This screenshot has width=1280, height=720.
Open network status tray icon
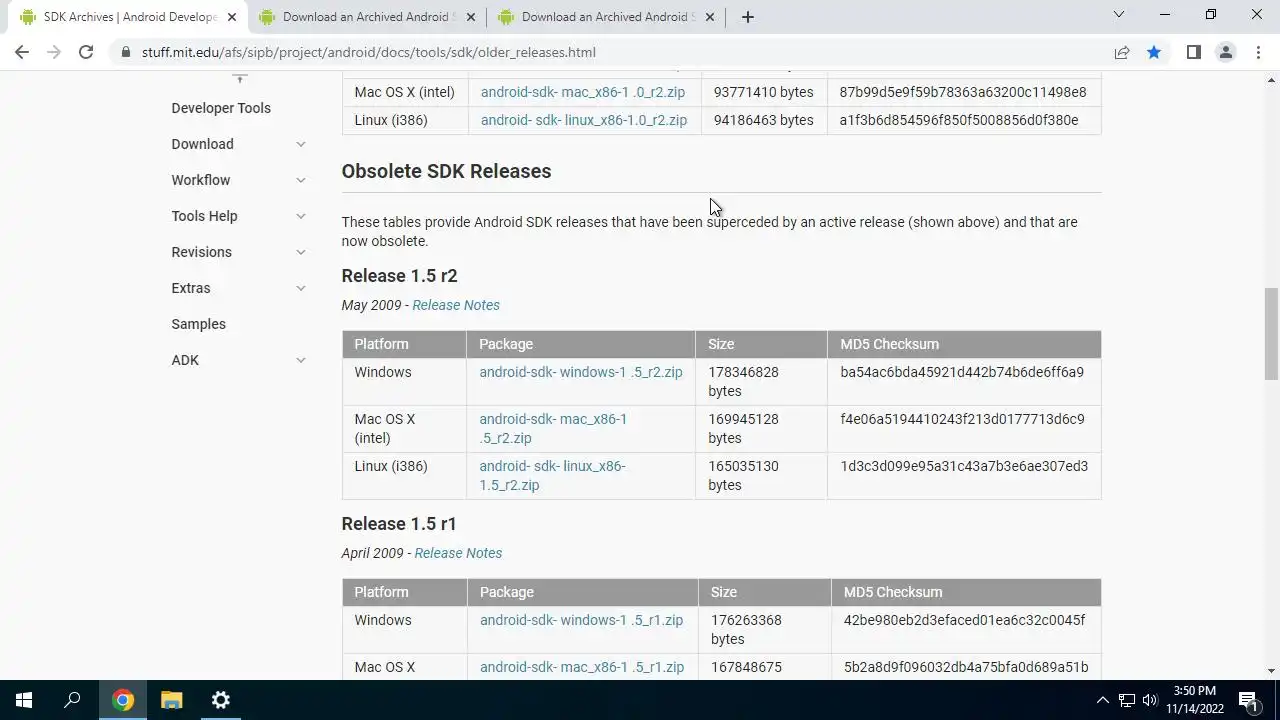pos(1127,700)
